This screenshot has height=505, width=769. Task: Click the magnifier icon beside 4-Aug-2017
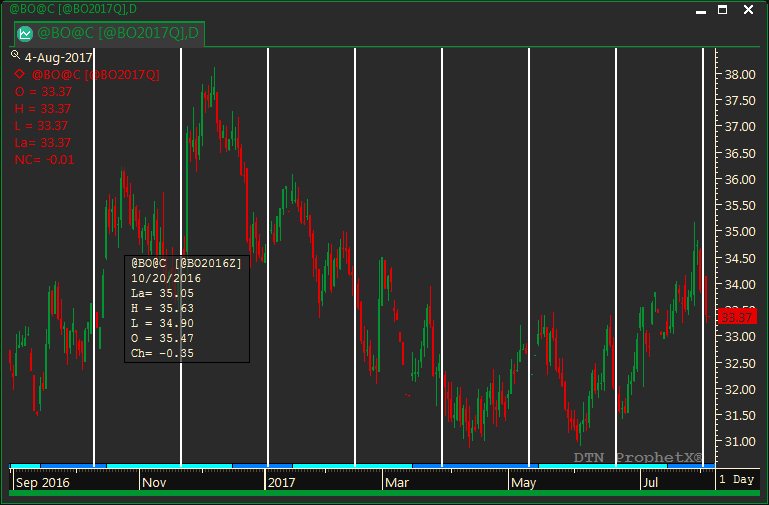coord(16,55)
